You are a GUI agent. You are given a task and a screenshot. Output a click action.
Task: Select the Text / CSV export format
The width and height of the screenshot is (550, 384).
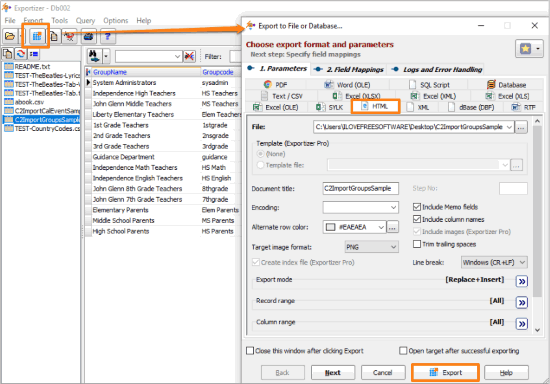click(x=282, y=96)
